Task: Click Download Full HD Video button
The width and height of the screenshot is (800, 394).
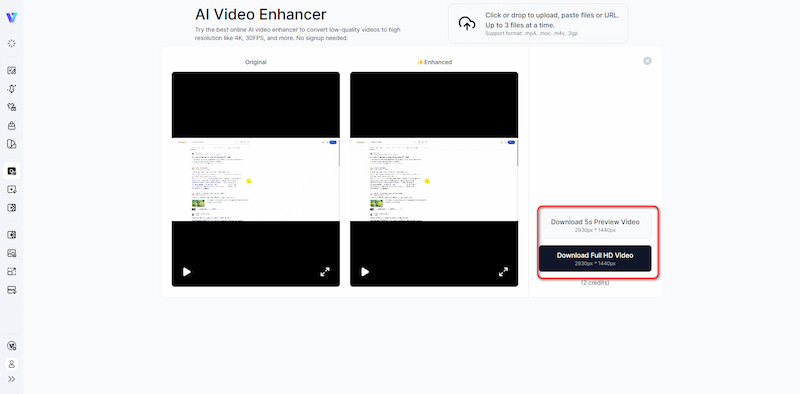Action: (x=595, y=258)
